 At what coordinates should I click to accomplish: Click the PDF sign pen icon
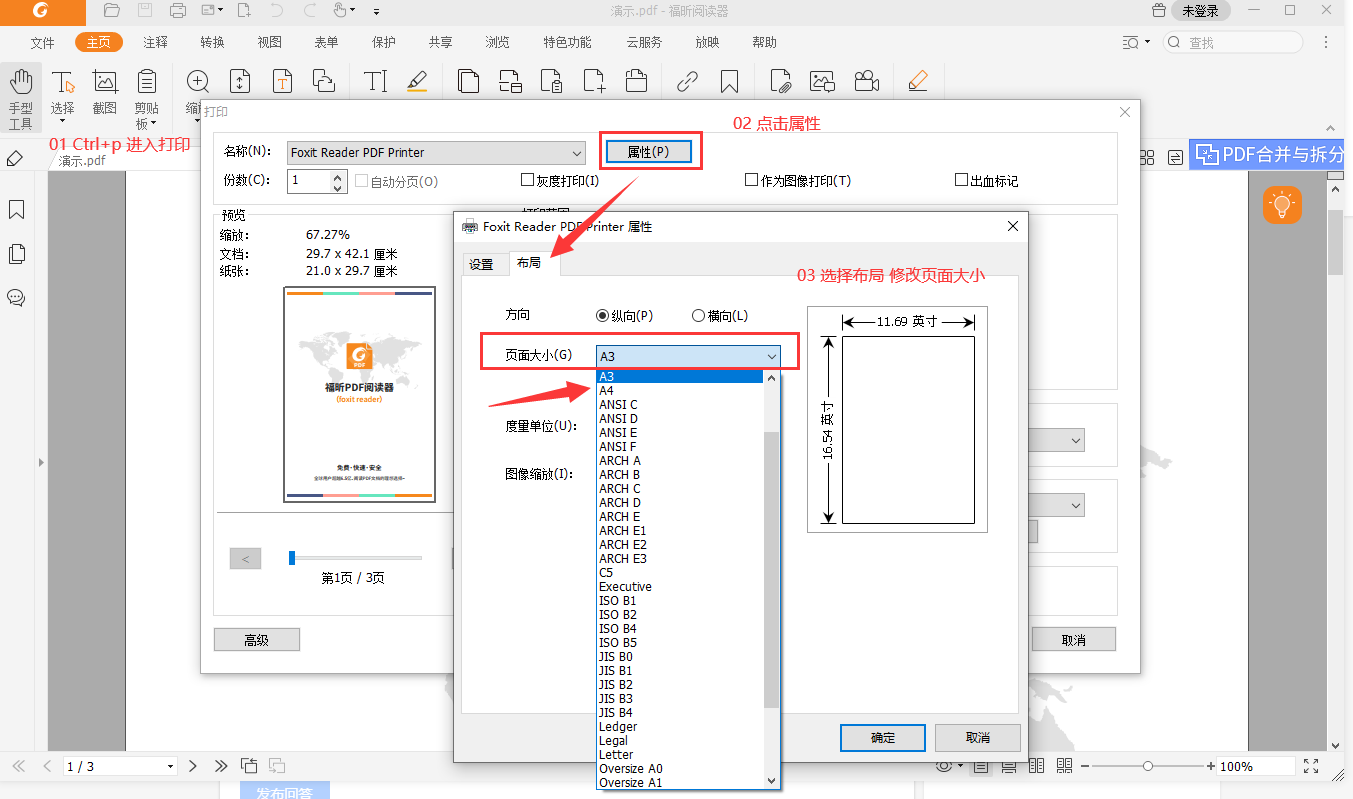point(917,81)
